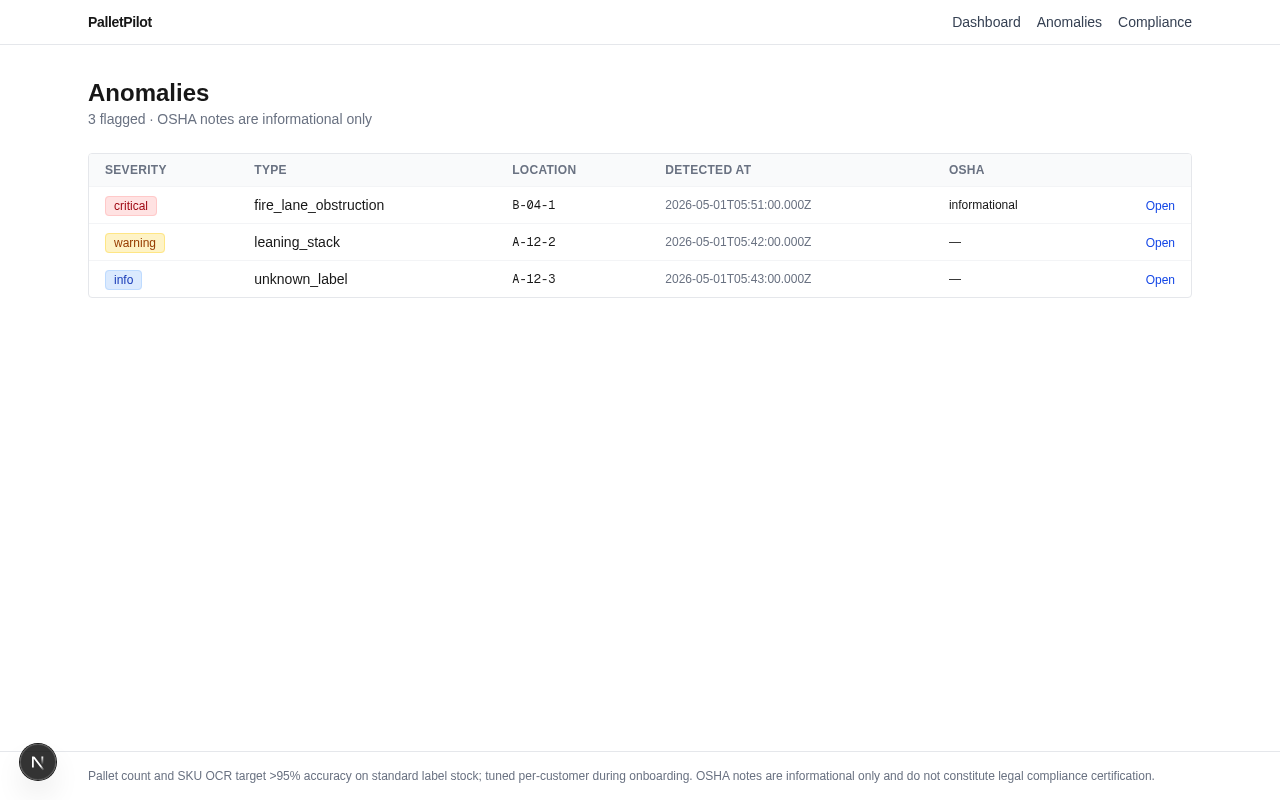Click the footer accuracy disclaimer text

click(x=621, y=776)
